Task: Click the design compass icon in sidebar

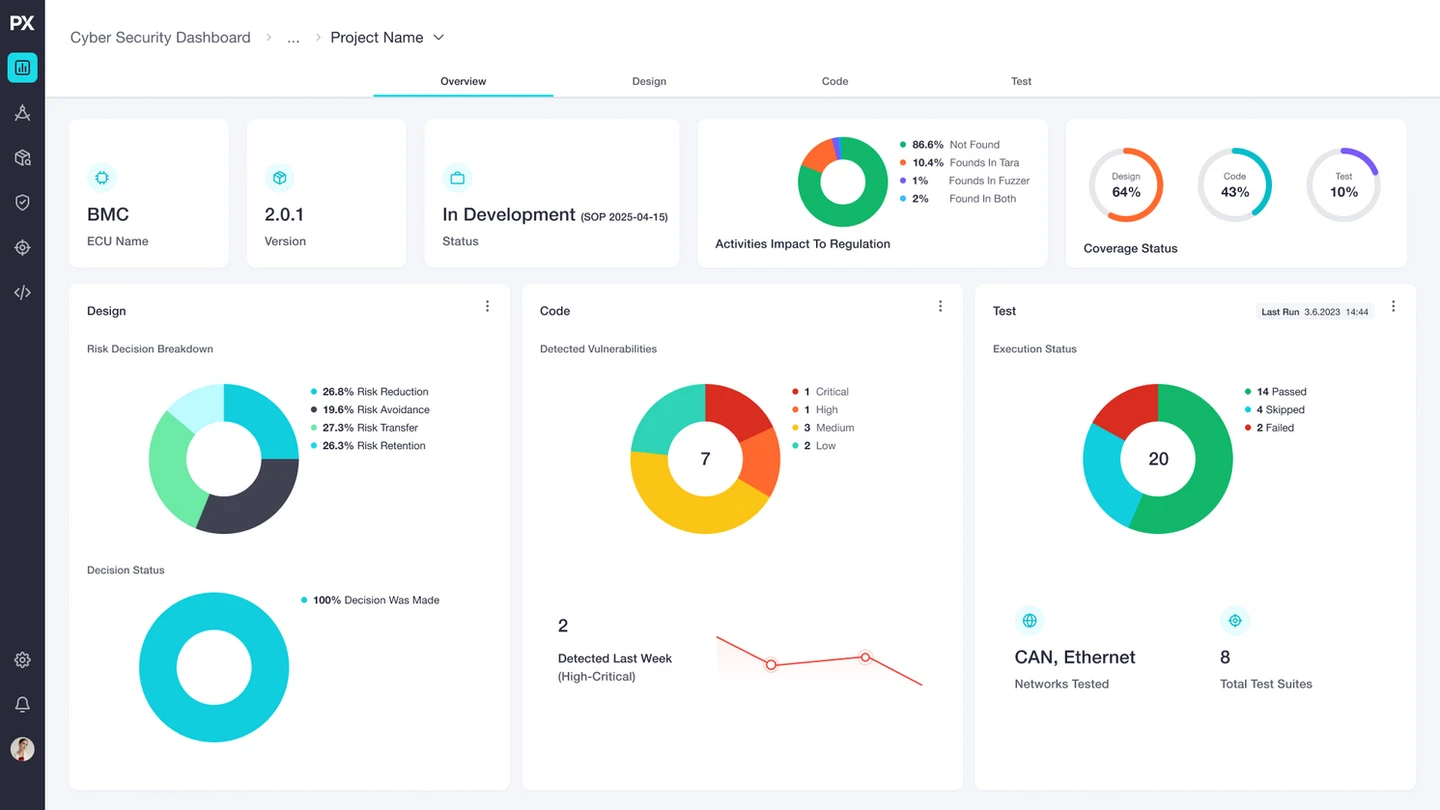Action: coord(22,113)
